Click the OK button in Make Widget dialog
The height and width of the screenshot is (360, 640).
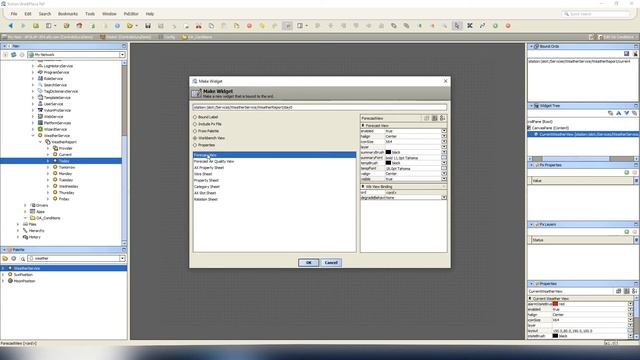[309, 262]
